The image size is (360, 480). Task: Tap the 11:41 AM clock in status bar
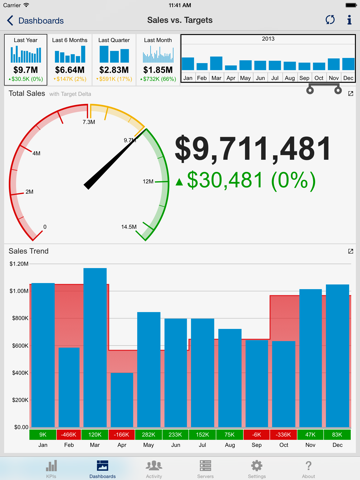tap(180, 5)
